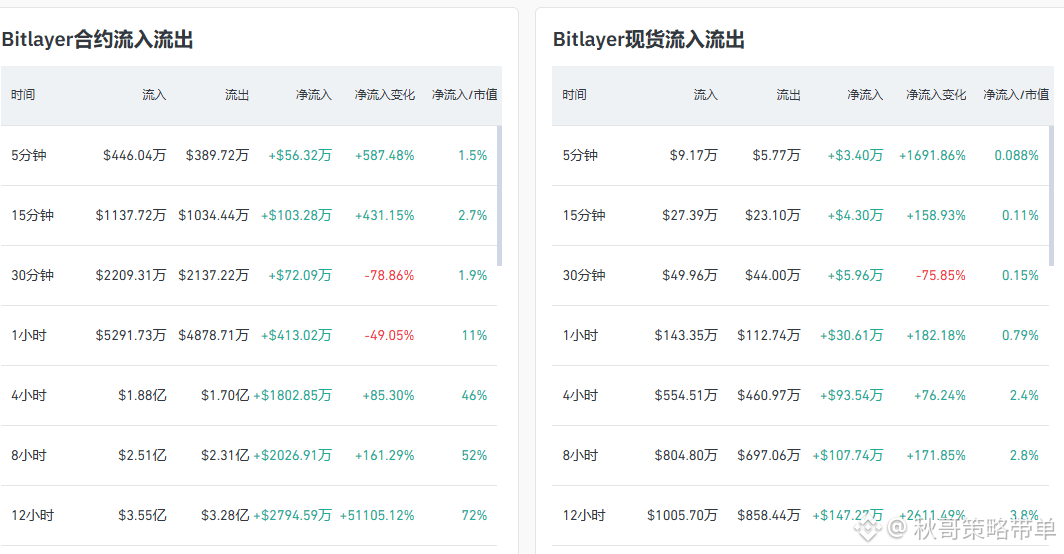
Task: Select the $9.17万 spot inflow cell
Action: (x=694, y=155)
